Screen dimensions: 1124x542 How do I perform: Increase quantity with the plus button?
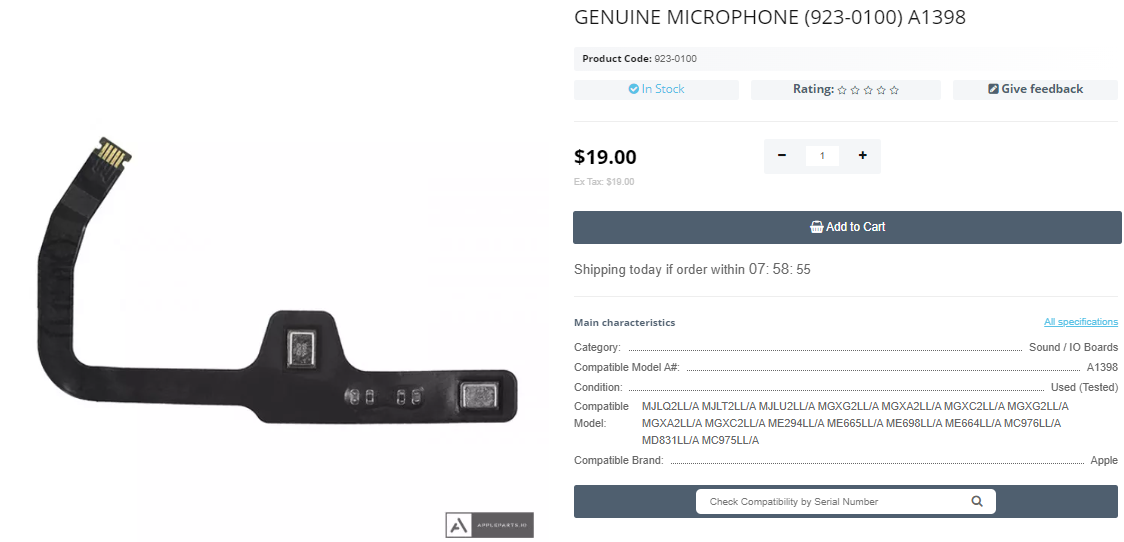coord(862,156)
